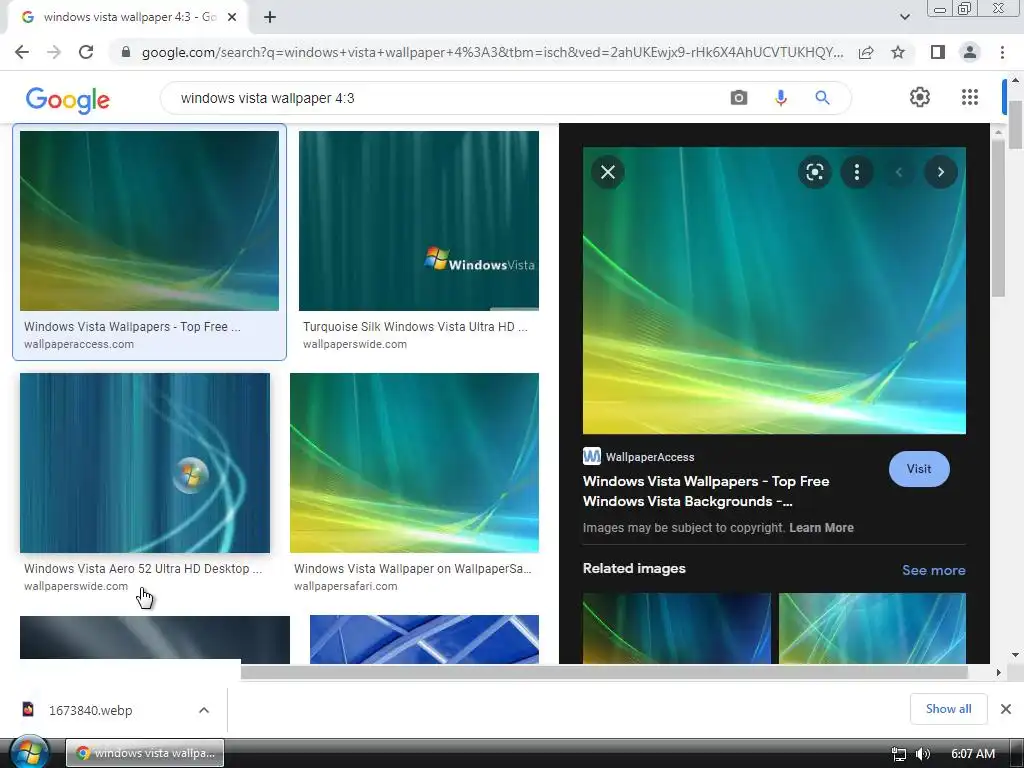The width and height of the screenshot is (1024, 768).
Task: Click the Turquoise Silk Windows Vista Ultra HD caption
Action: coord(415,327)
